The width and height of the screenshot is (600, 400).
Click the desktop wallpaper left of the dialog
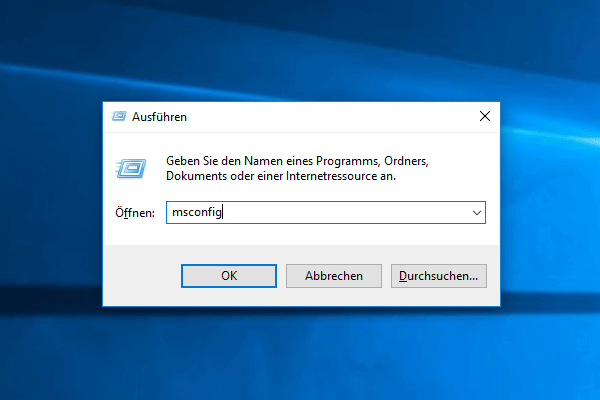click(x=50, y=203)
